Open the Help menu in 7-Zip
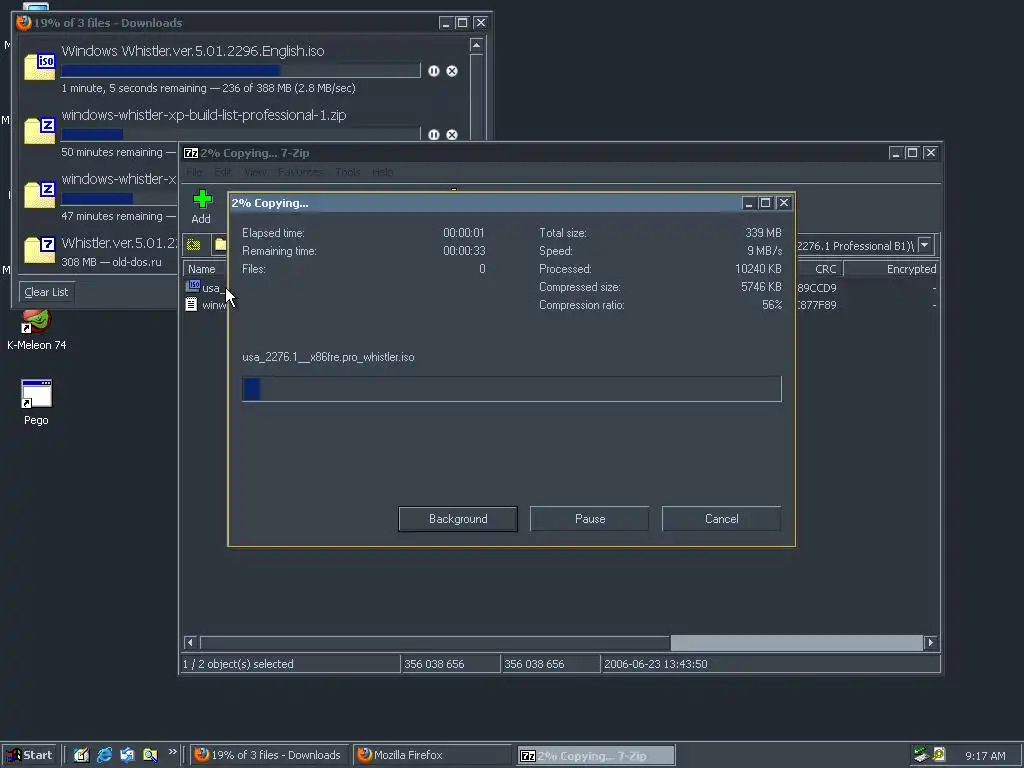 383,172
